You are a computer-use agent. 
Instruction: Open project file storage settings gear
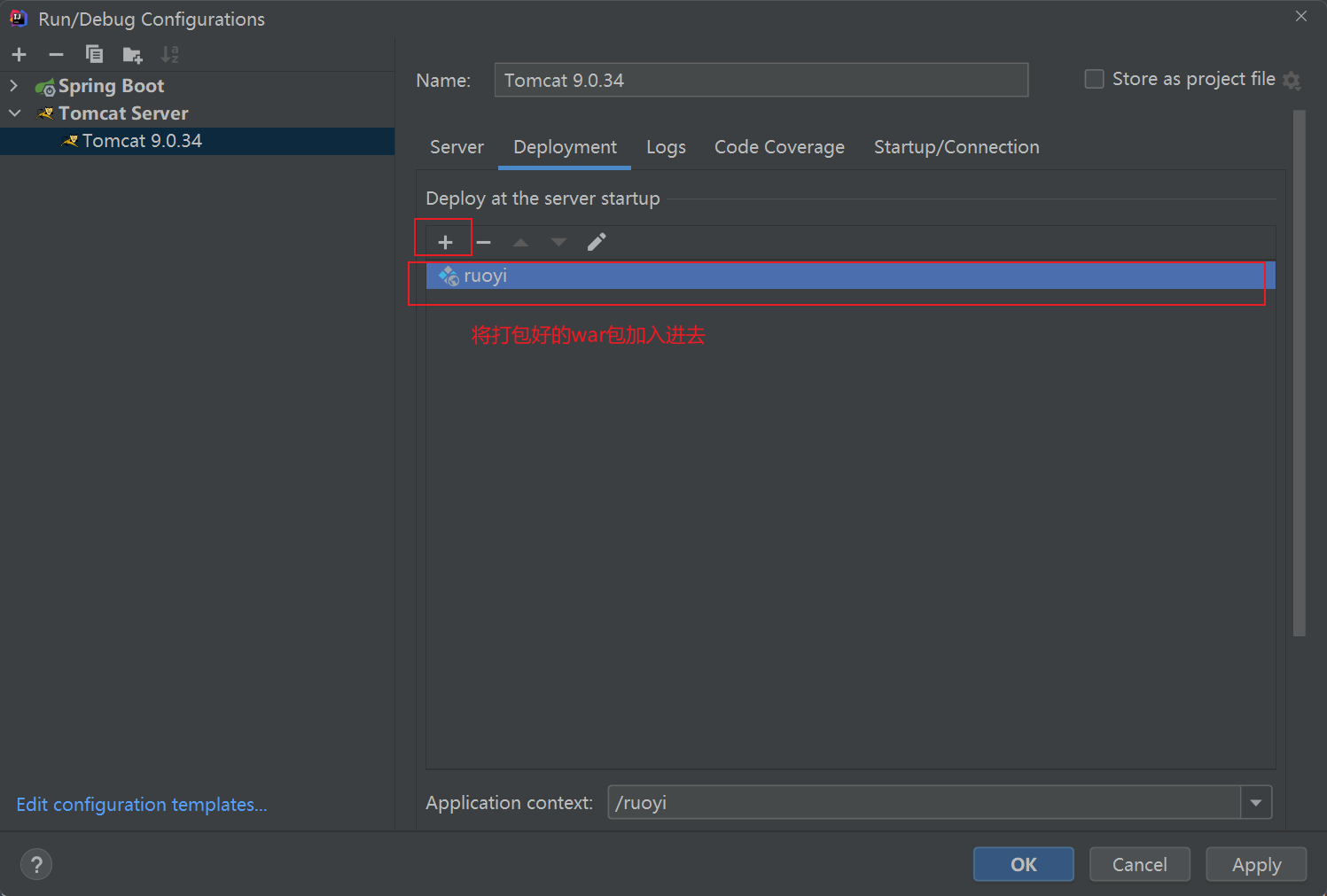pos(1292,81)
